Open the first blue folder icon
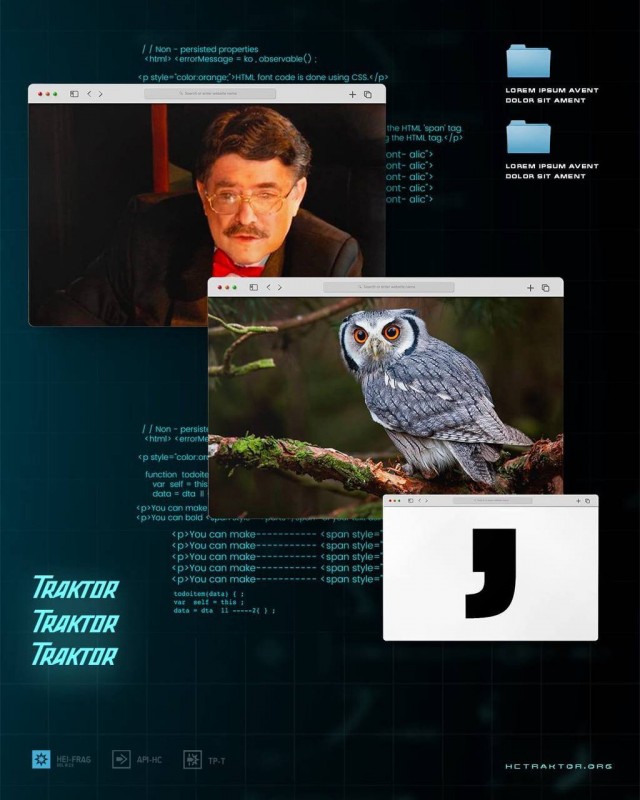The height and width of the screenshot is (800, 640). (528, 61)
